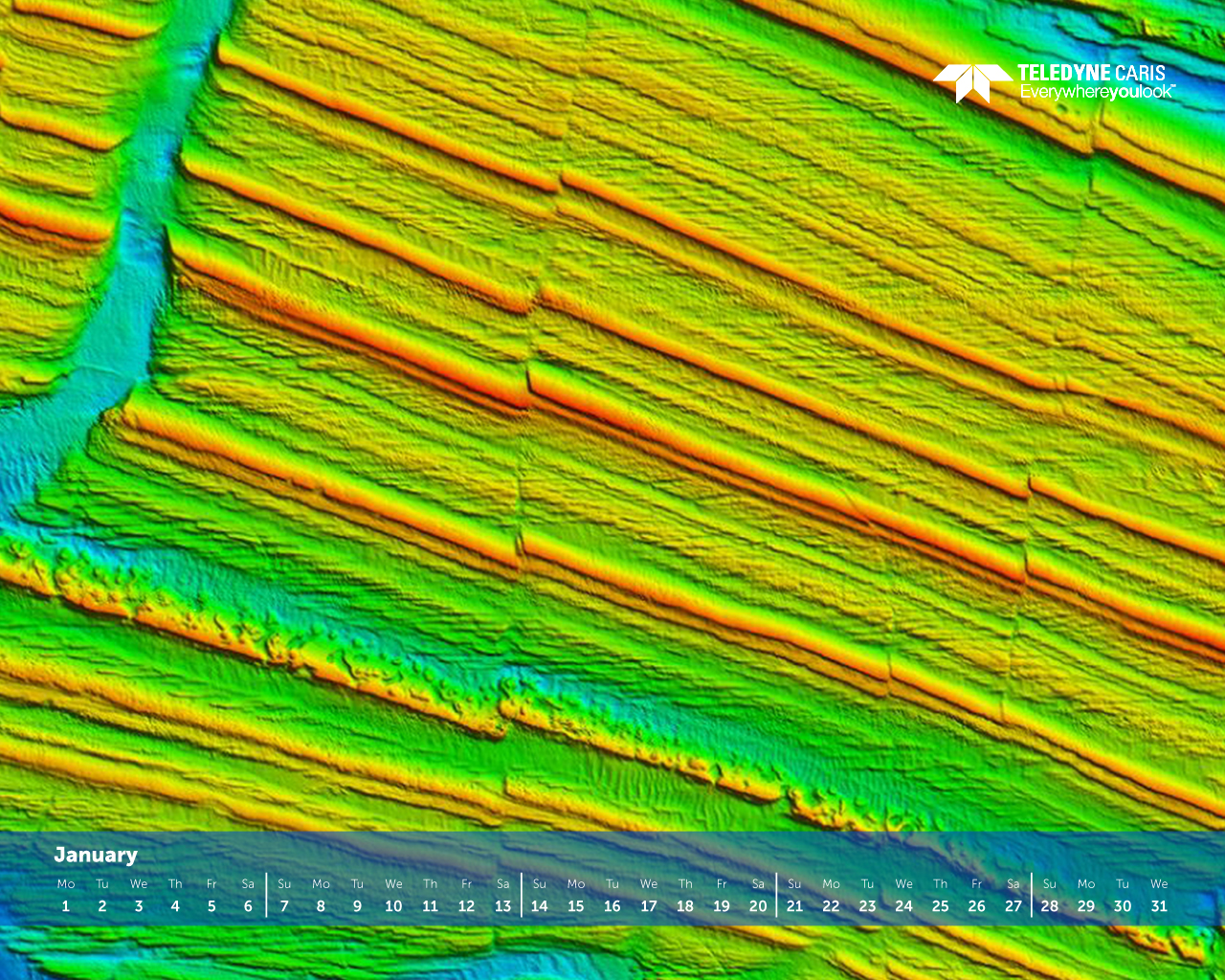Select date 26 in the calendar strip

tap(977, 905)
